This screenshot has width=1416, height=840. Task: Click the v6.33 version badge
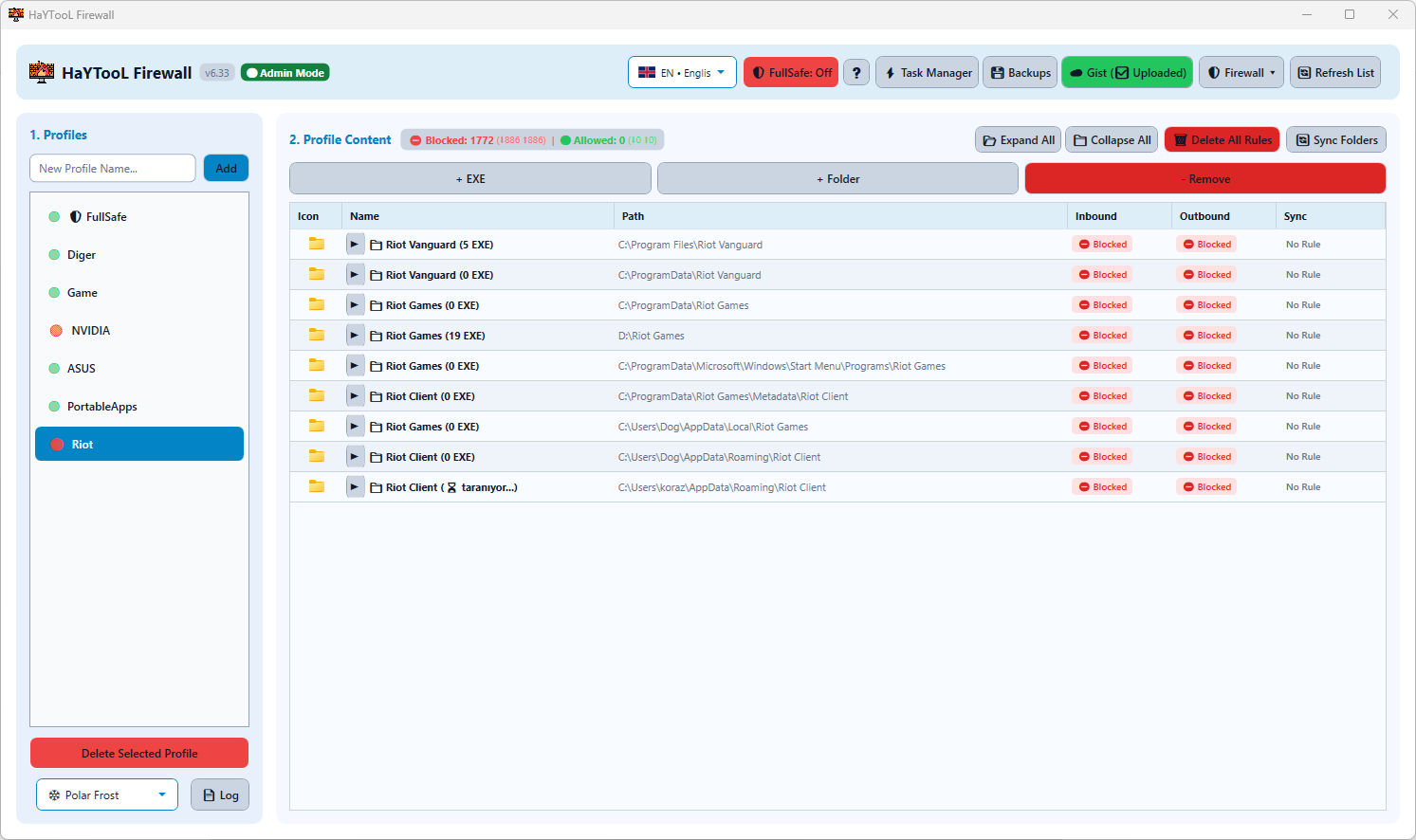(x=217, y=73)
